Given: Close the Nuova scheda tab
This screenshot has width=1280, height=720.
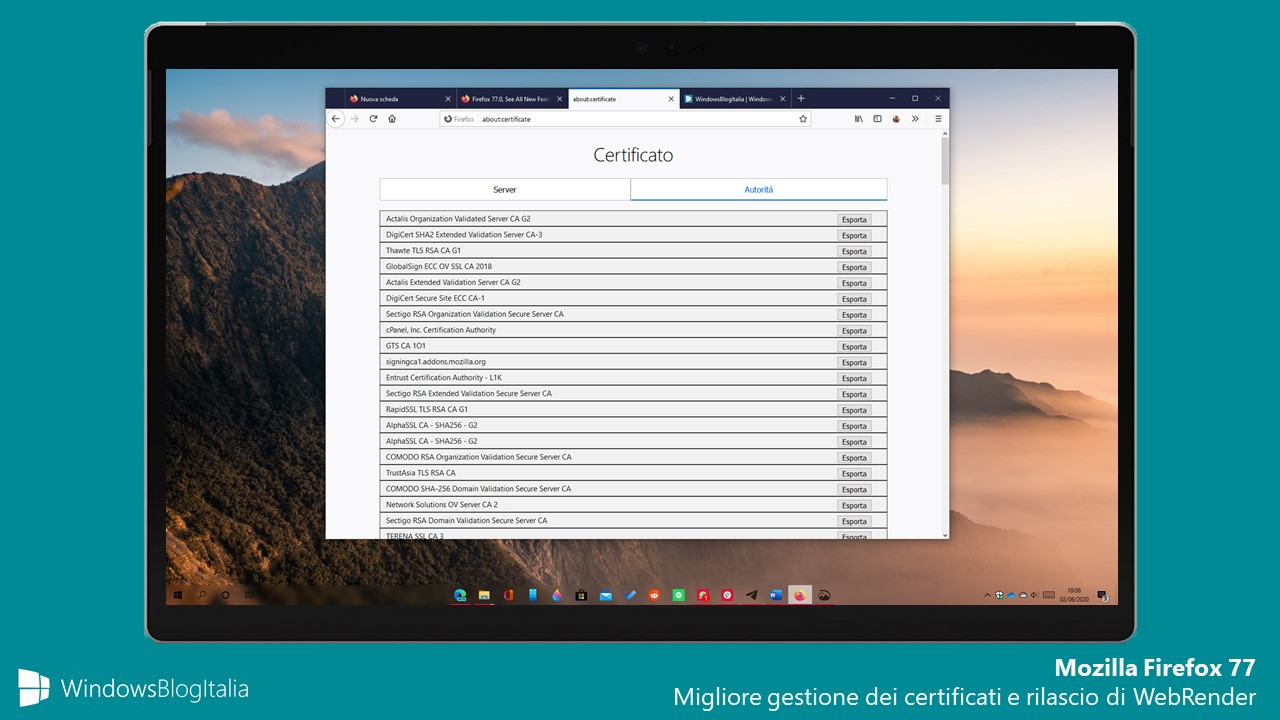Looking at the screenshot, I should (x=447, y=99).
